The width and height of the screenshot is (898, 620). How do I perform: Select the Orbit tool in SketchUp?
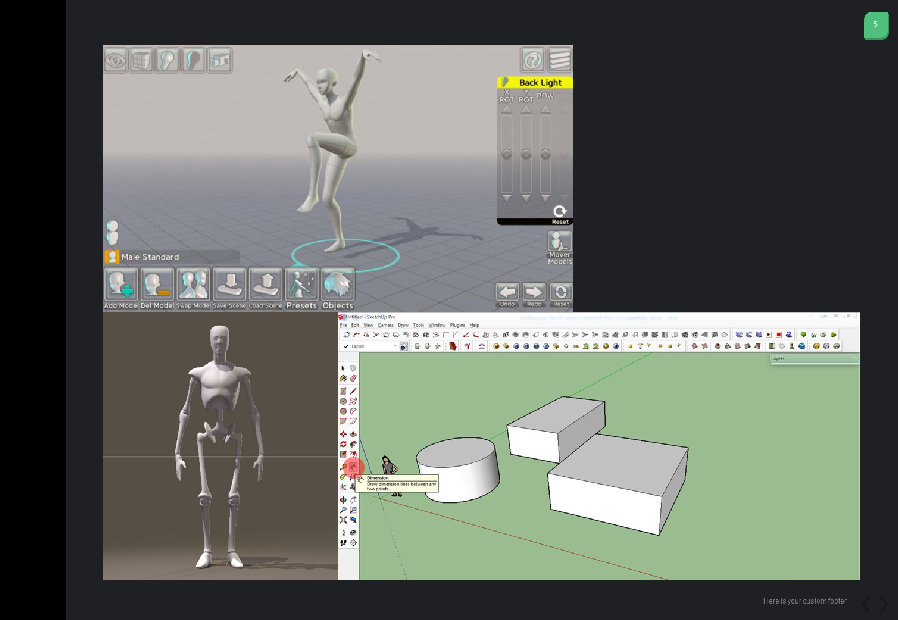click(343, 500)
